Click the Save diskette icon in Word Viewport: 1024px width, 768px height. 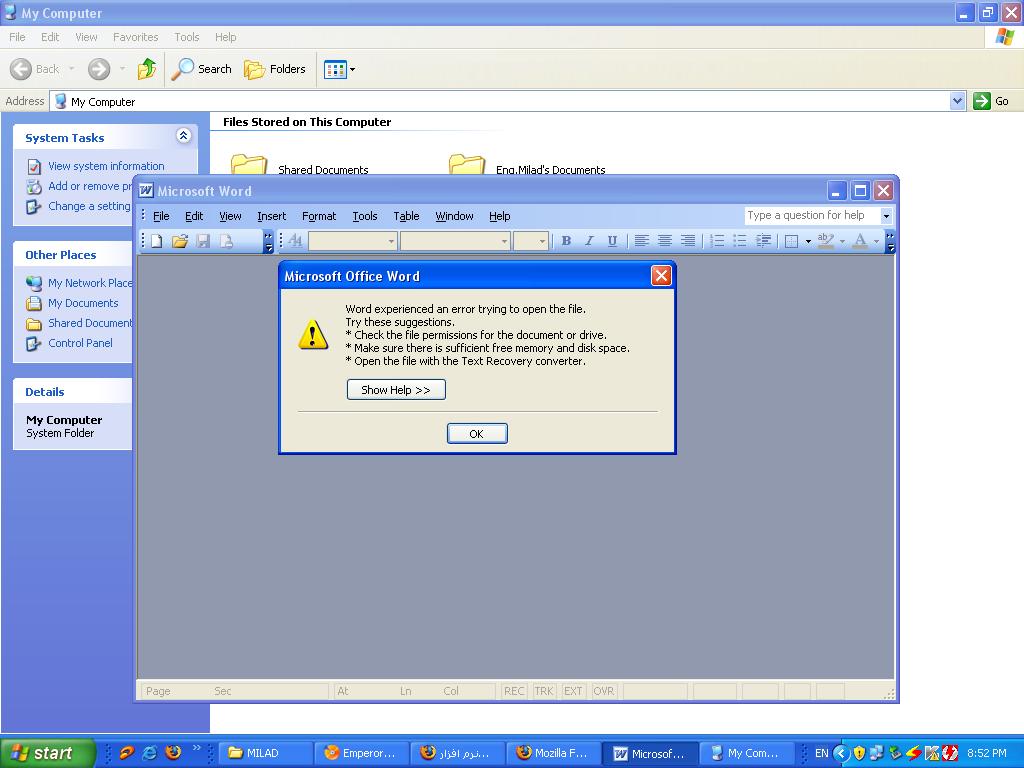coord(203,241)
